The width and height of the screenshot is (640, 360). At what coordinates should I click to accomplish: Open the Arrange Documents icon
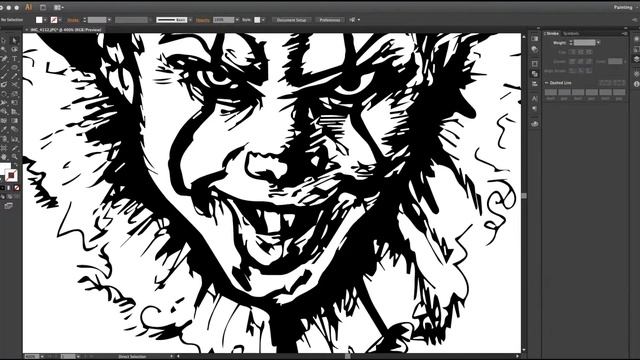[58, 7]
